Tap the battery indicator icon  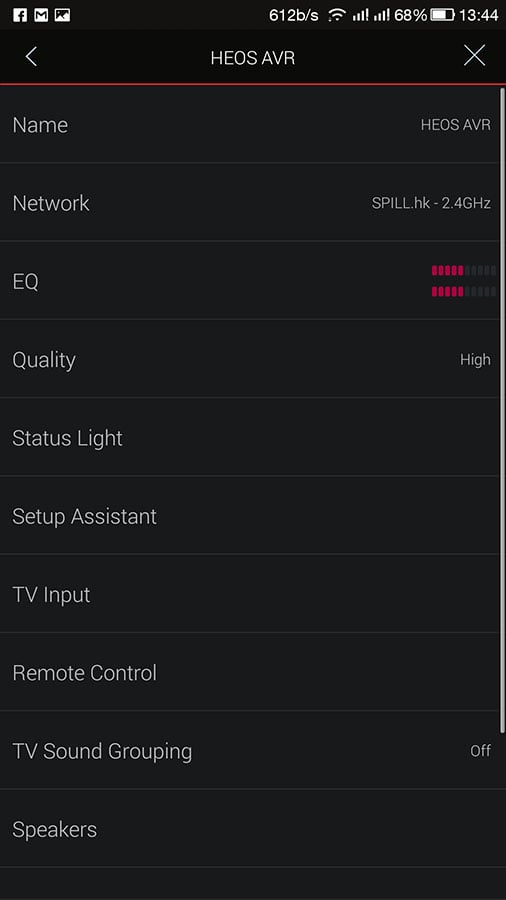coord(442,15)
